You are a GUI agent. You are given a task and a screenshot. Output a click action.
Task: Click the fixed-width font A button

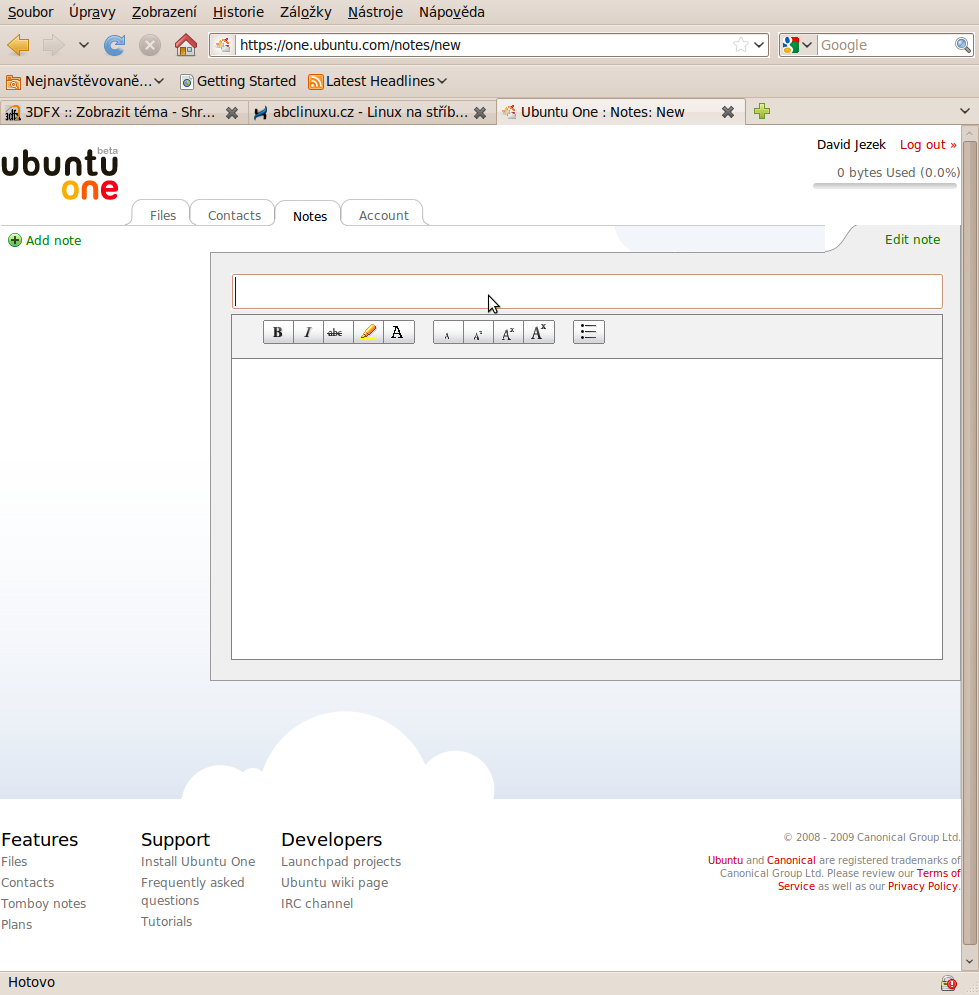398,333
